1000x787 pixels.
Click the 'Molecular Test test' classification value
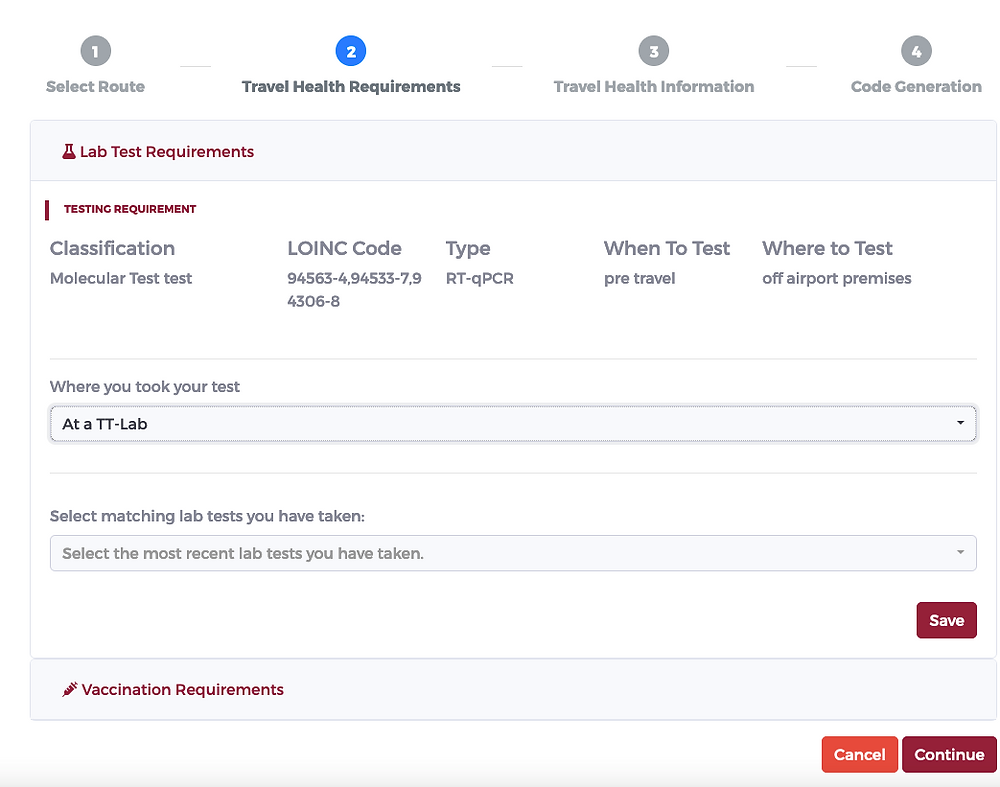tap(121, 279)
